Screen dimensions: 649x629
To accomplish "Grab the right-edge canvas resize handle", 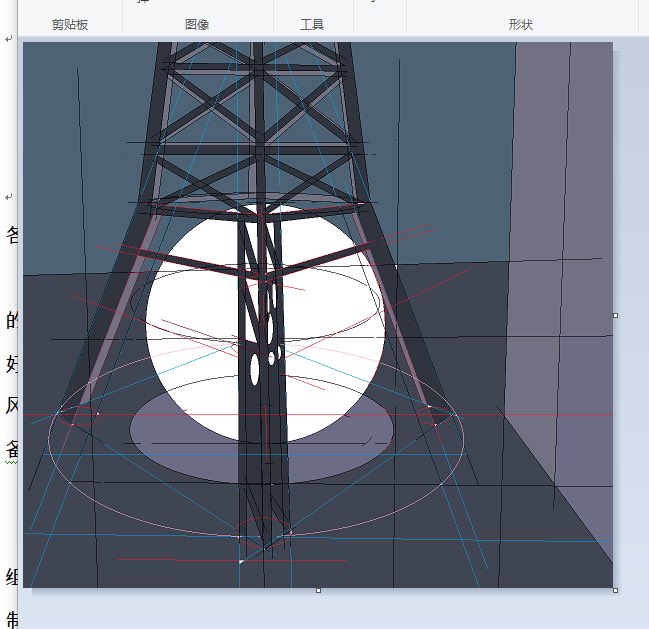I will coord(615,315).
